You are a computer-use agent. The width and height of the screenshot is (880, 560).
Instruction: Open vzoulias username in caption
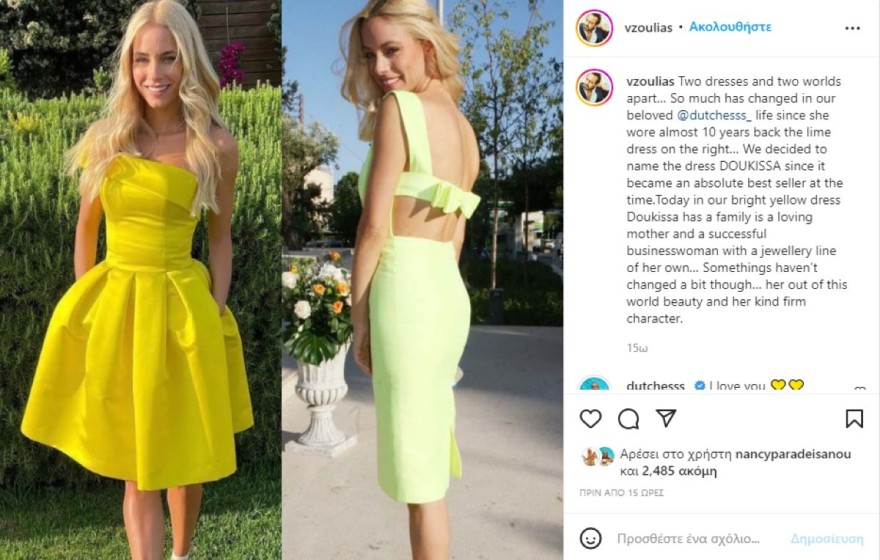click(650, 81)
